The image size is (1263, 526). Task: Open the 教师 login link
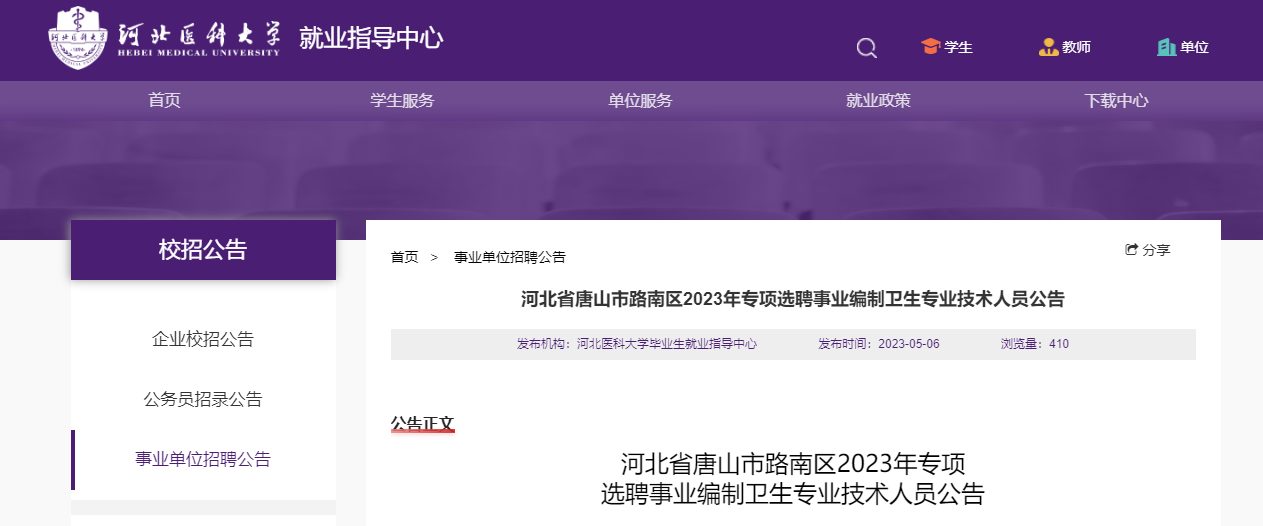pos(1076,47)
